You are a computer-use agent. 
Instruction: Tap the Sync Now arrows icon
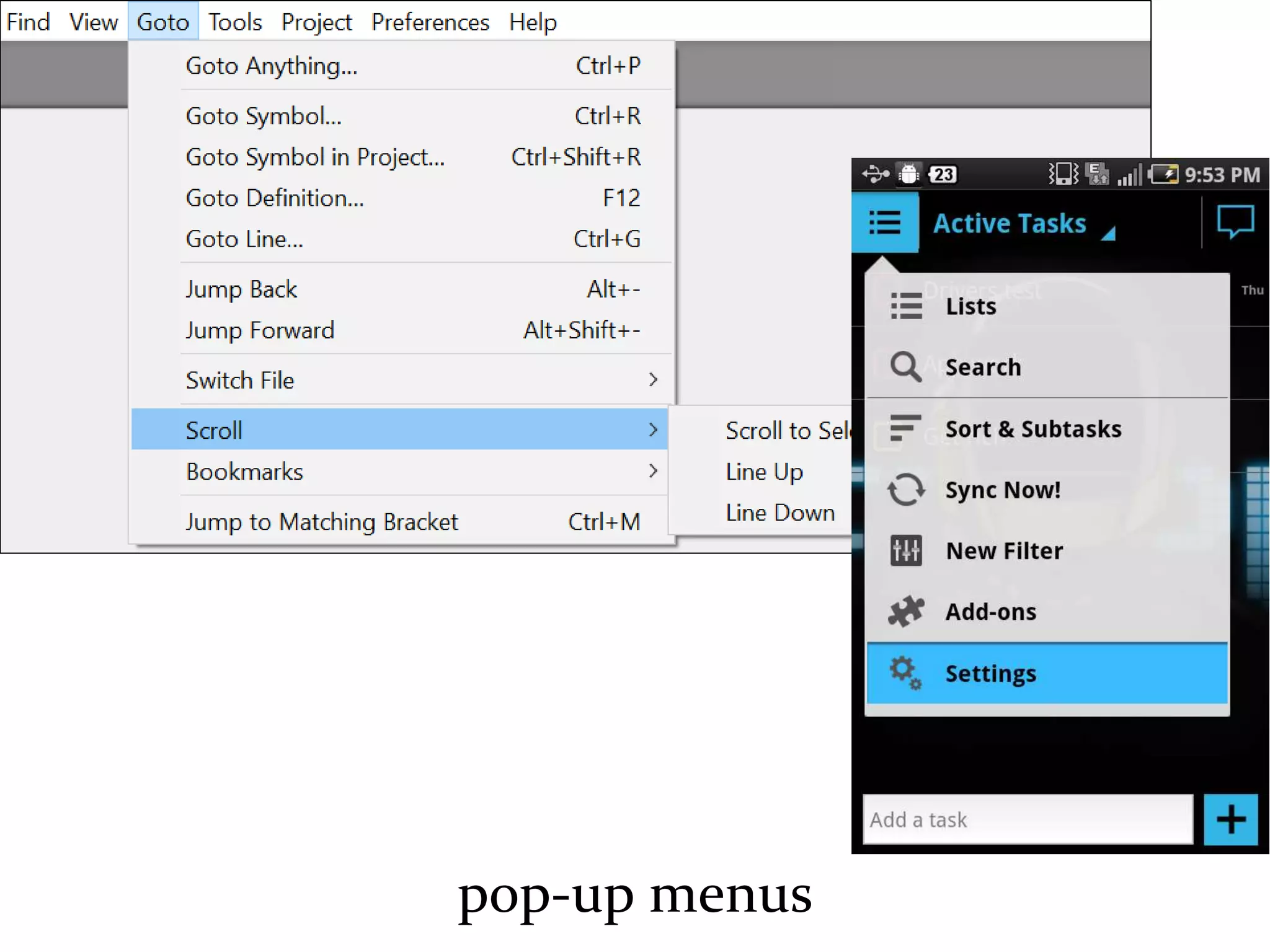[x=906, y=490]
